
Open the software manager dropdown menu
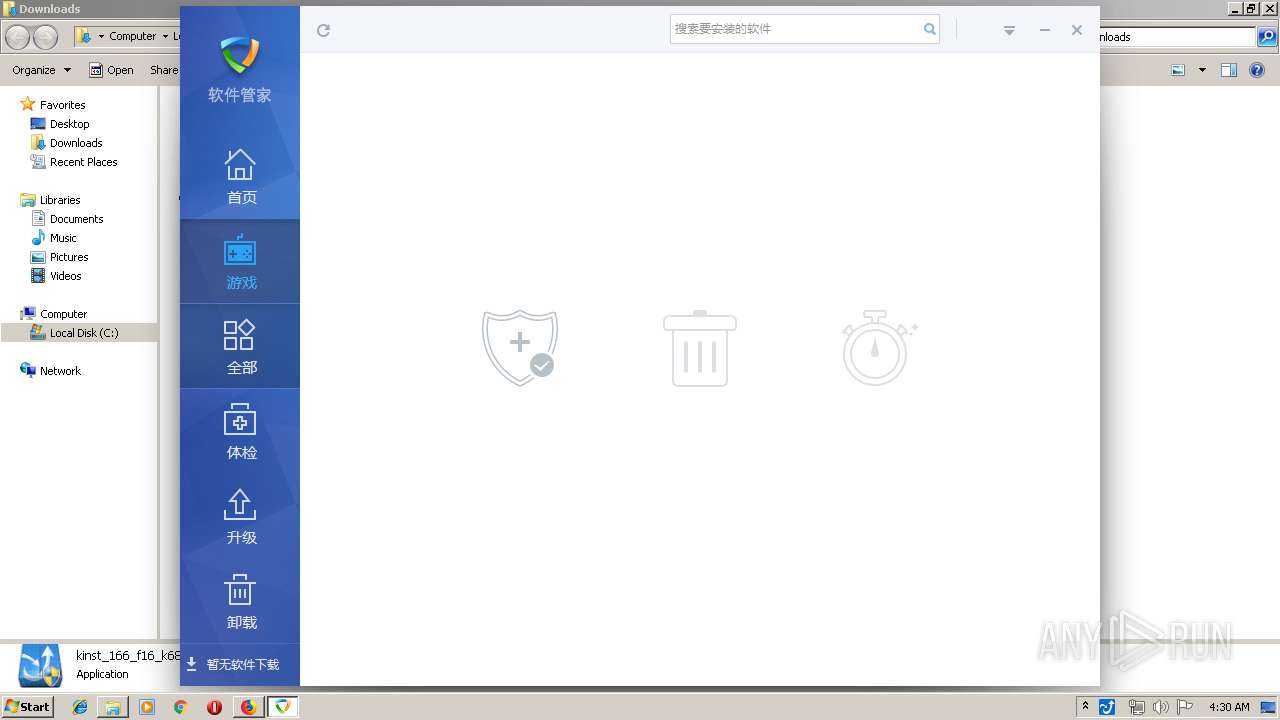[1009, 30]
